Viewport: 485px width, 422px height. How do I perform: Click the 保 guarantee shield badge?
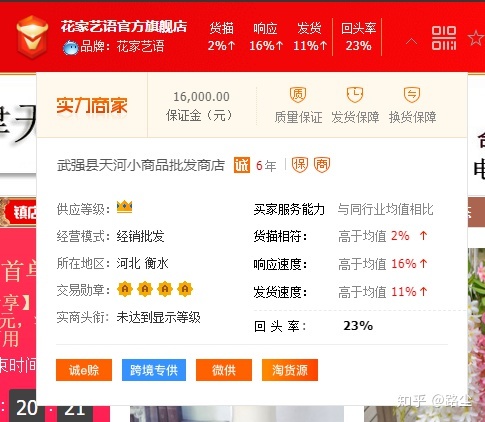click(300, 165)
